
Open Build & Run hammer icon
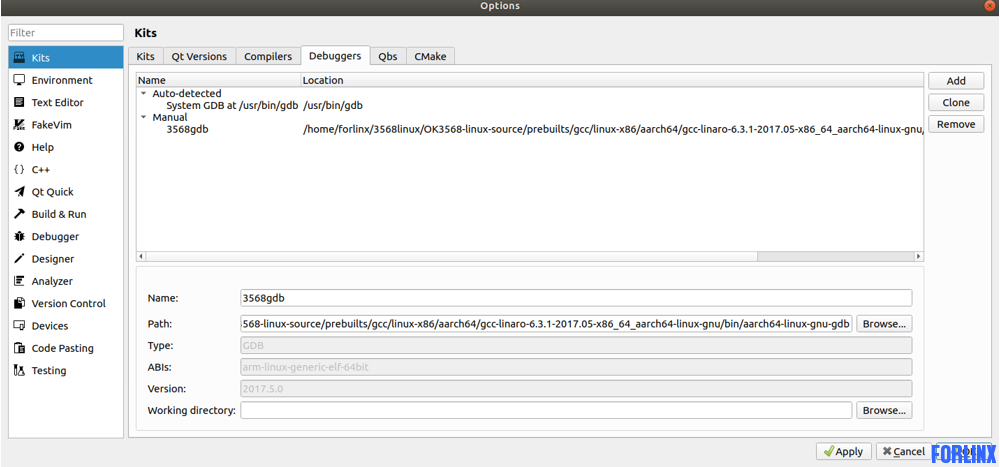point(19,214)
